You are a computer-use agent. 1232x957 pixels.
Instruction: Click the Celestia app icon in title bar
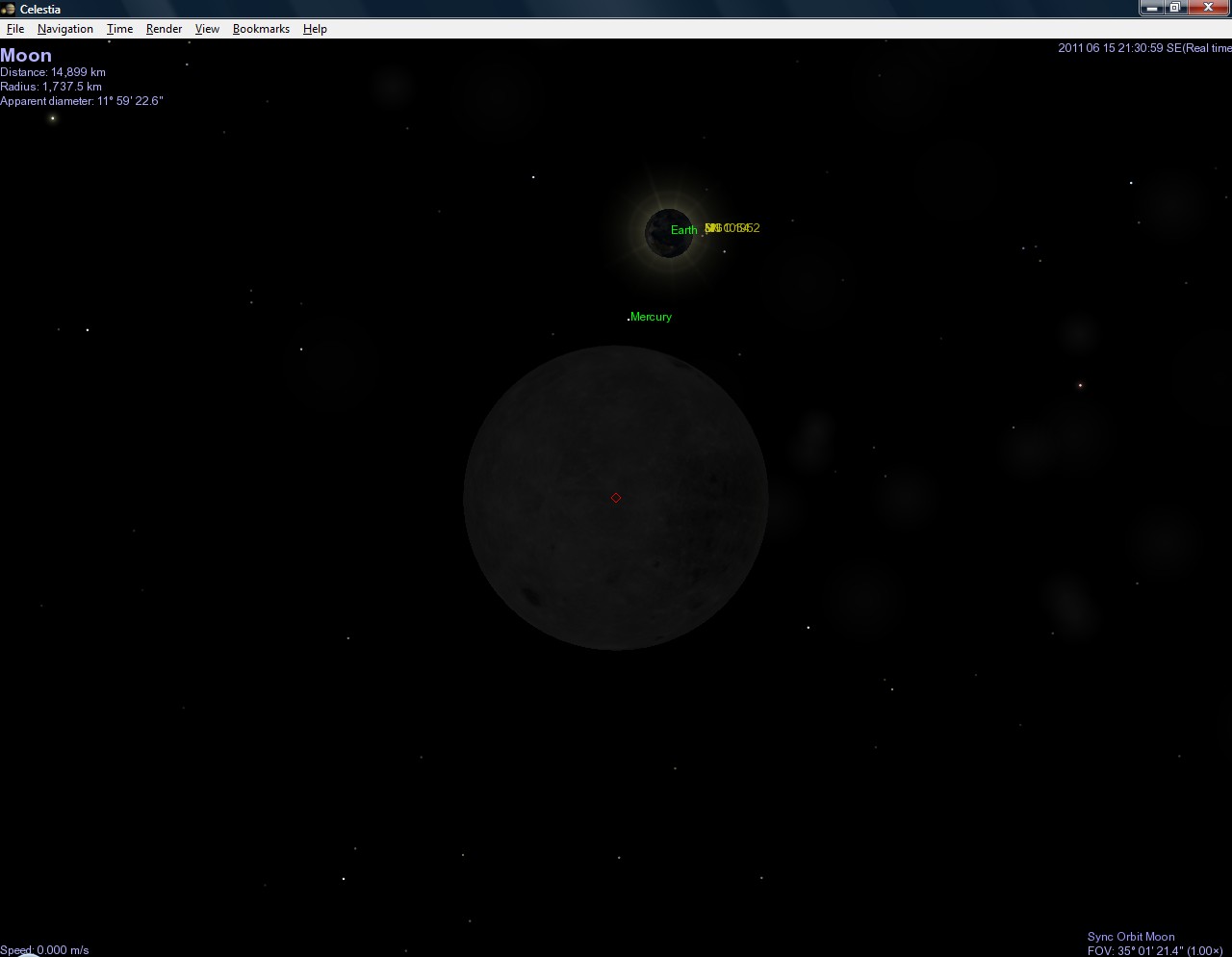[x=9, y=9]
